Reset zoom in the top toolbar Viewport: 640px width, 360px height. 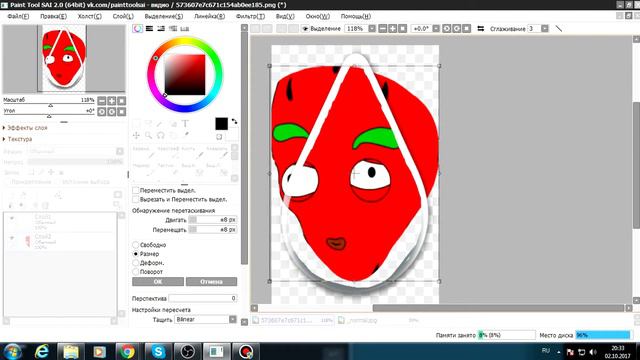click(x=402, y=29)
